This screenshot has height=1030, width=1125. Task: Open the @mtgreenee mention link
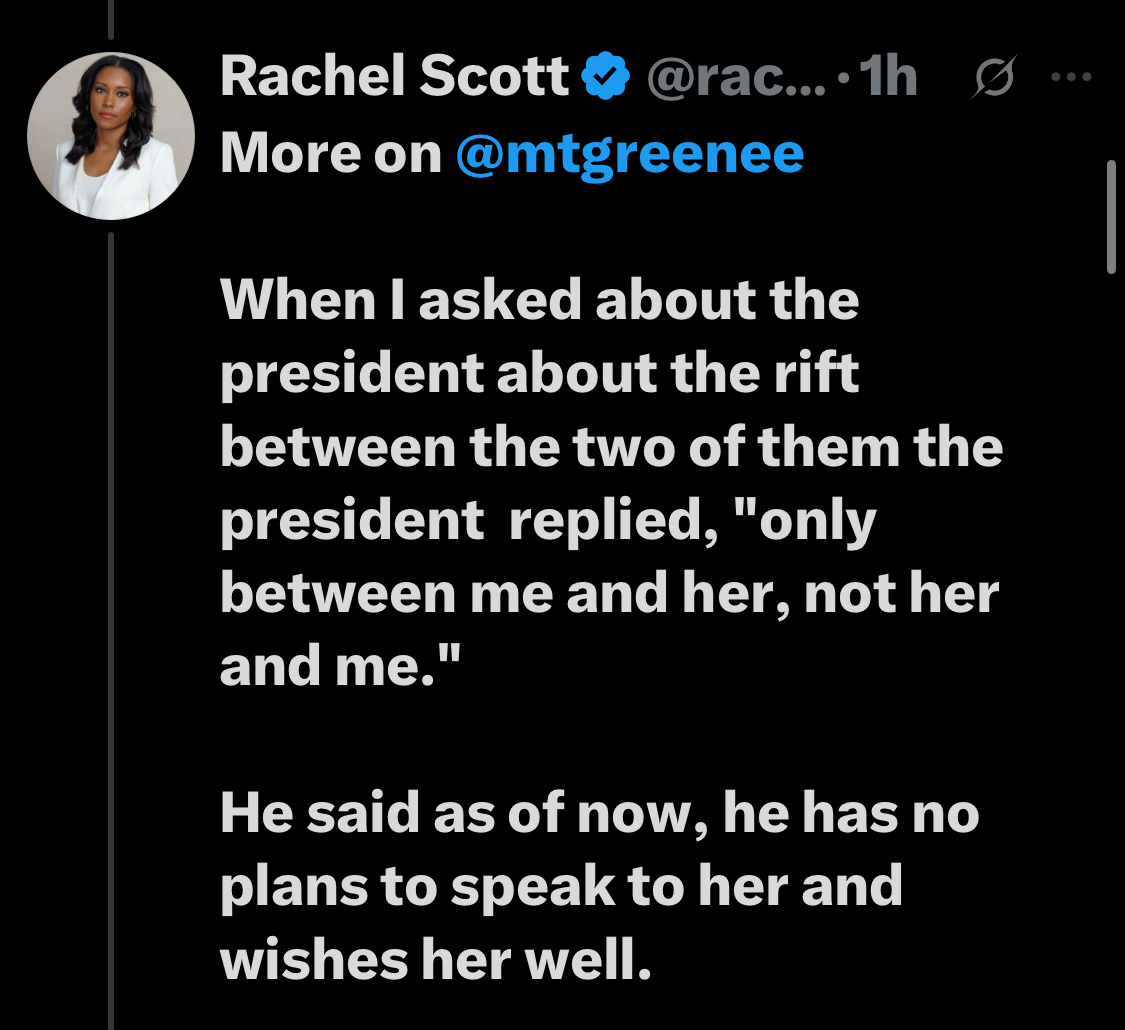629,153
